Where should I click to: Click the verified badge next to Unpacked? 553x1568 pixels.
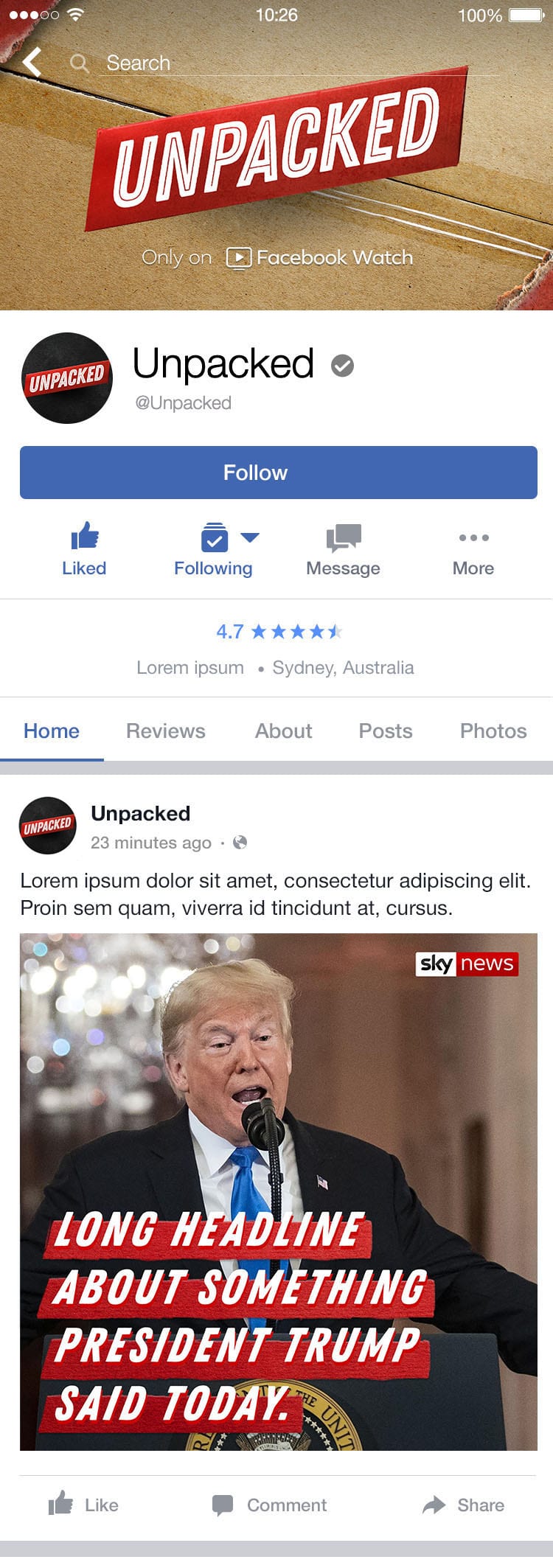pyautogui.click(x=342, y=365)
